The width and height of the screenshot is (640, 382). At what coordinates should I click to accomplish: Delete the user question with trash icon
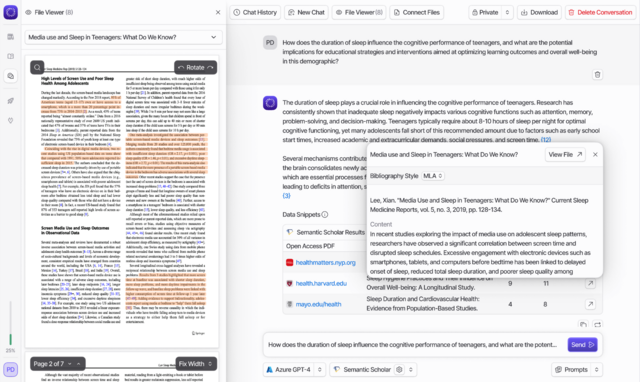597,75
